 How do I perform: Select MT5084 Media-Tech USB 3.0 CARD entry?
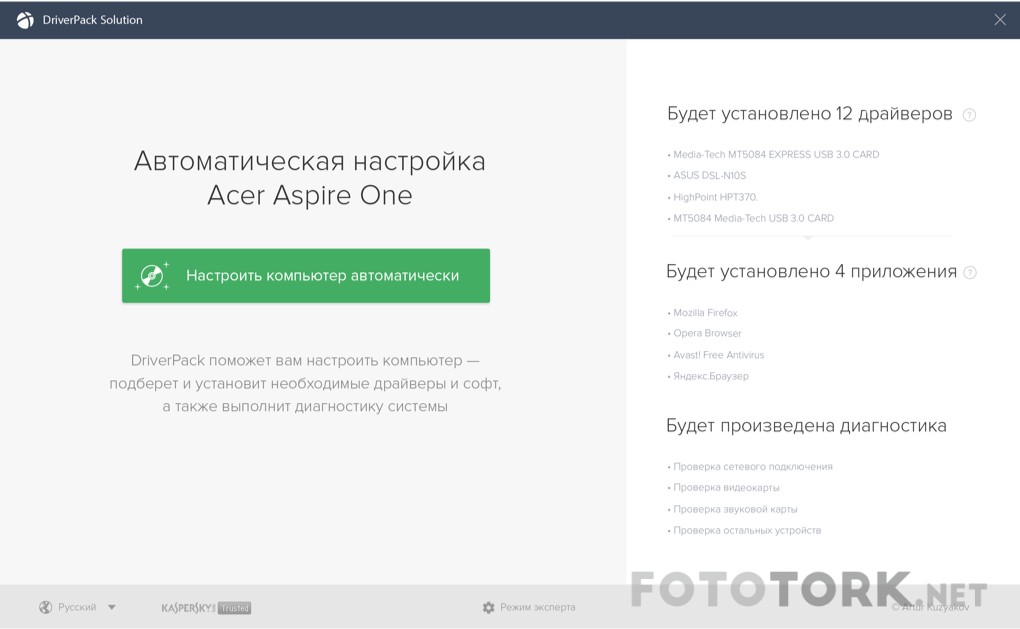coord(751,219)
